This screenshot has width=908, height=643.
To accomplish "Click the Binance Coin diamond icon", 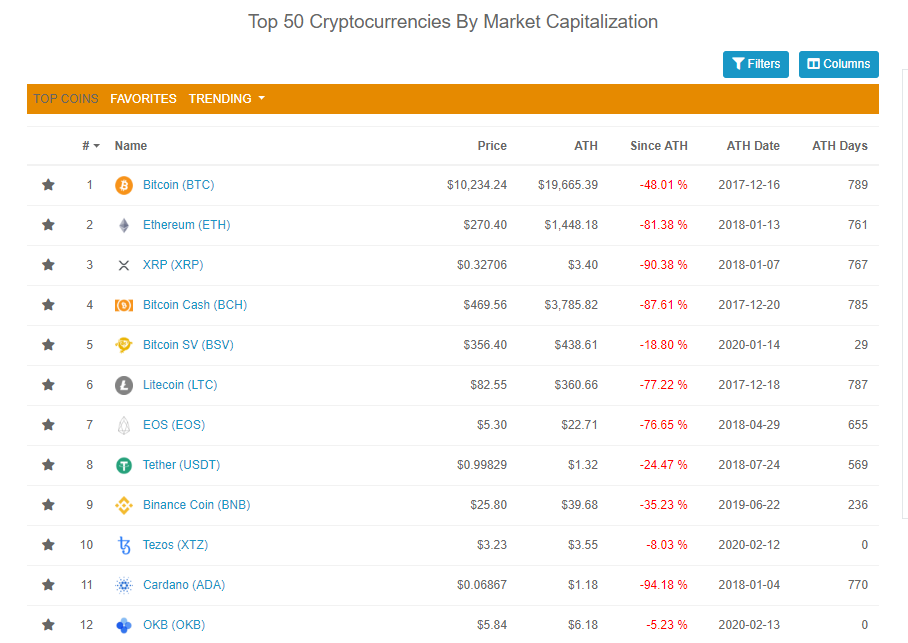I will [x=123, y=505].
